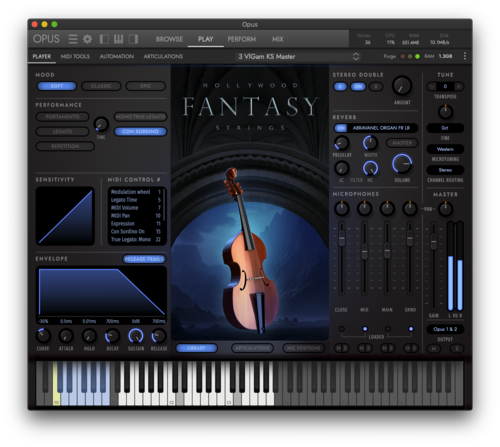Open the Stereo channel routing dropdown

(x=445, y=170)
